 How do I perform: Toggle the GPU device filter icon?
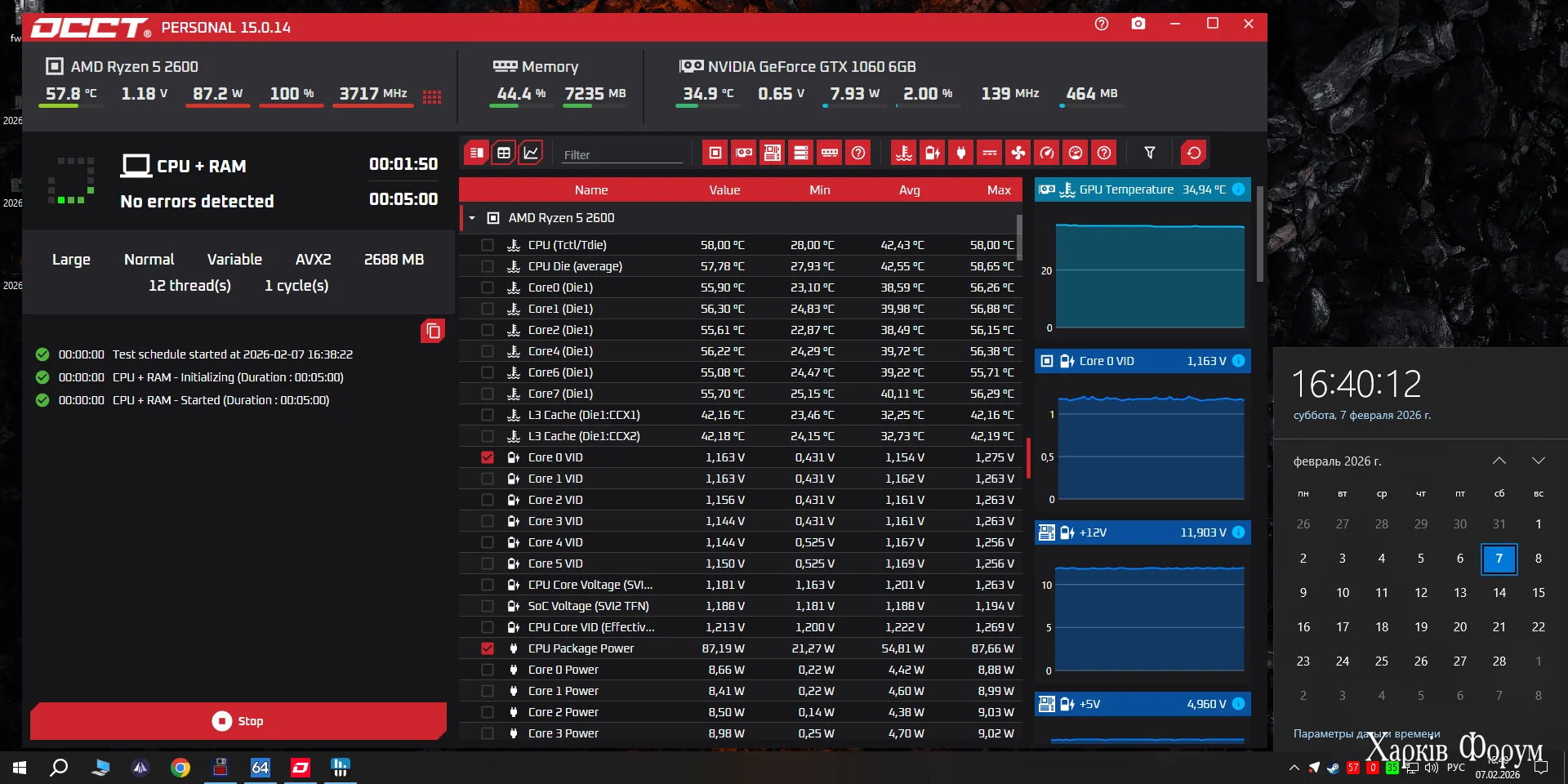744,153
